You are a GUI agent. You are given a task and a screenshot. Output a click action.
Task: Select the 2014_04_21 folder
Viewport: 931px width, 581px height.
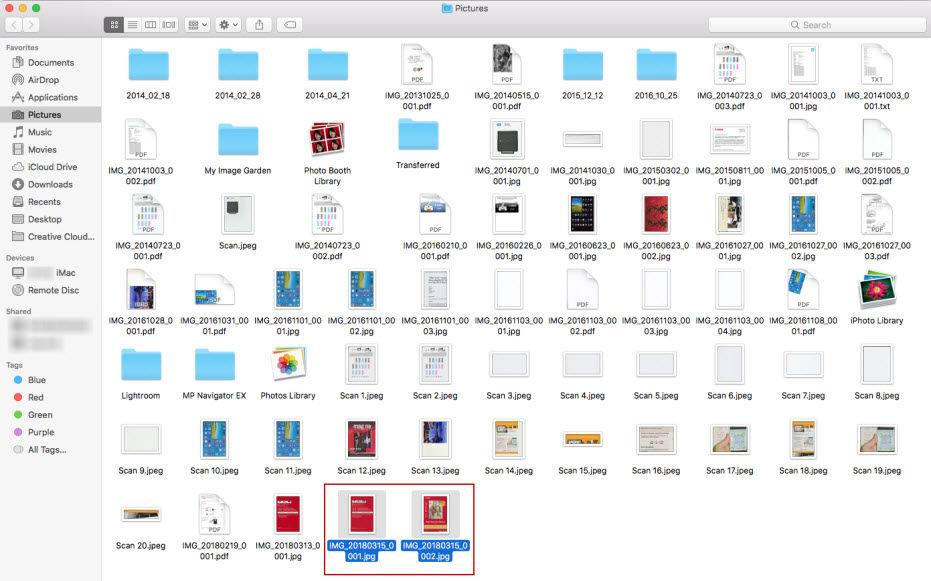click(328, 65)
